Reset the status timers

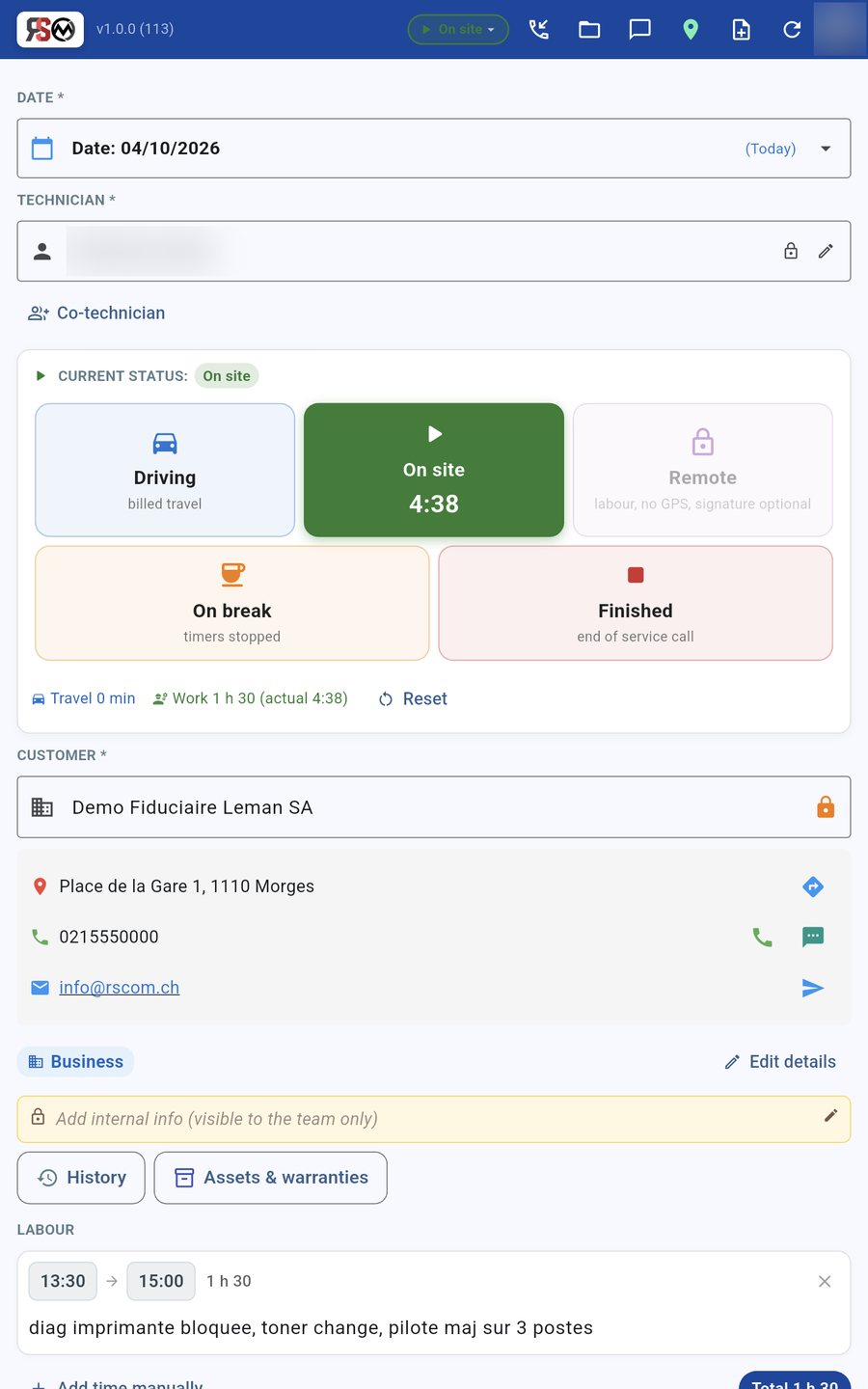coord(413,699)
